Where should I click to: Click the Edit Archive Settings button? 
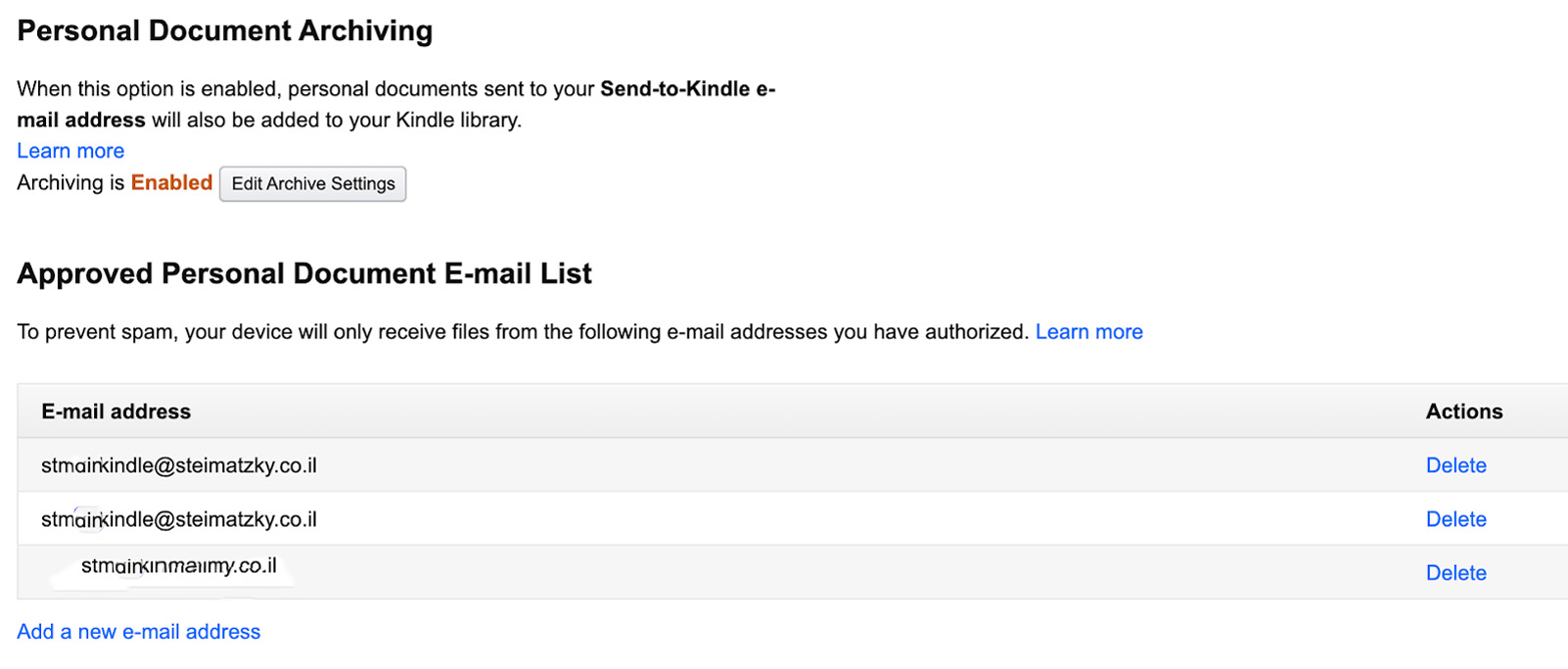pyautogui.click(x=312, y=184)
